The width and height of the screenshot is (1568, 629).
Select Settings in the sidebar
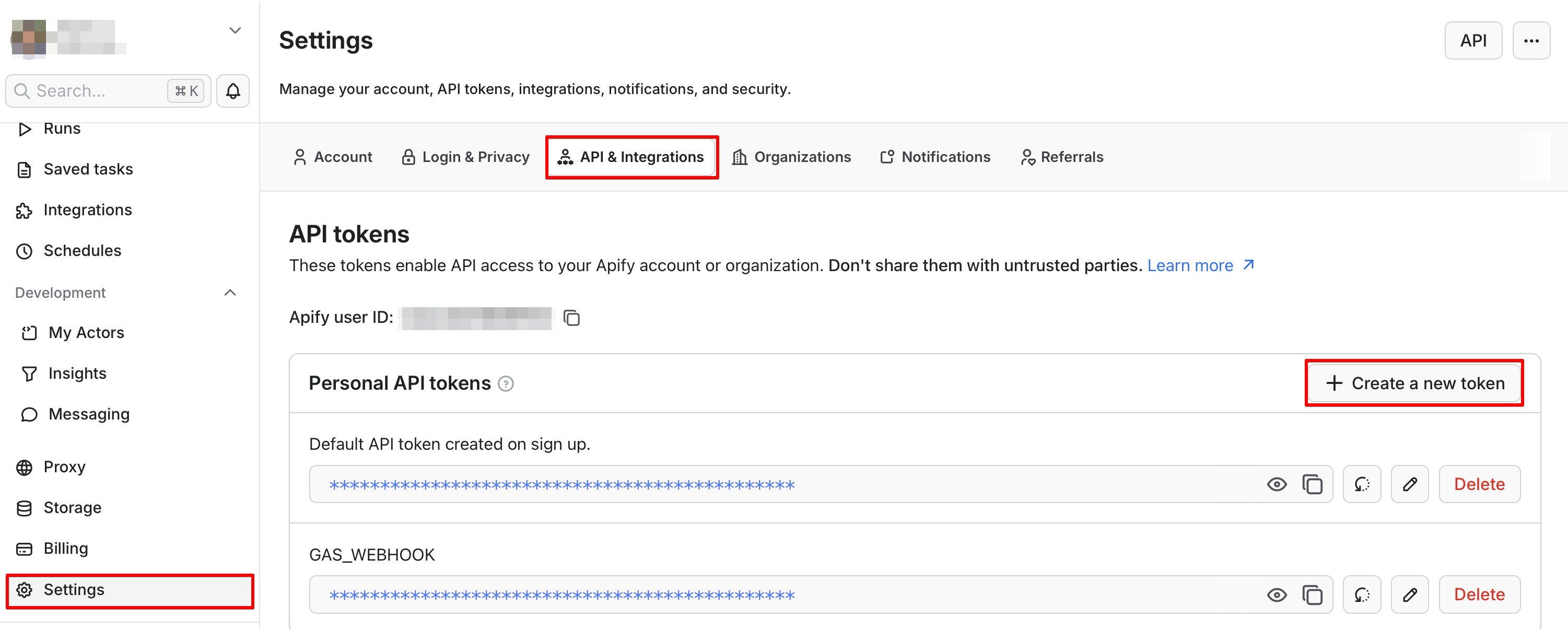click(130, 590)
